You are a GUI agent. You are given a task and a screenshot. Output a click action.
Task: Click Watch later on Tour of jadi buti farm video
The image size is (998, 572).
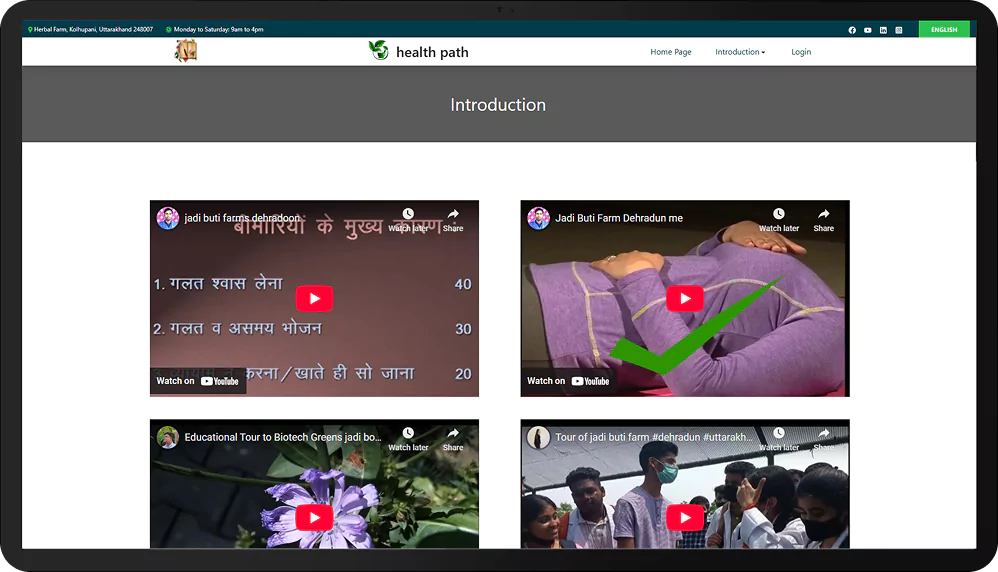click(x=779, y=440)
